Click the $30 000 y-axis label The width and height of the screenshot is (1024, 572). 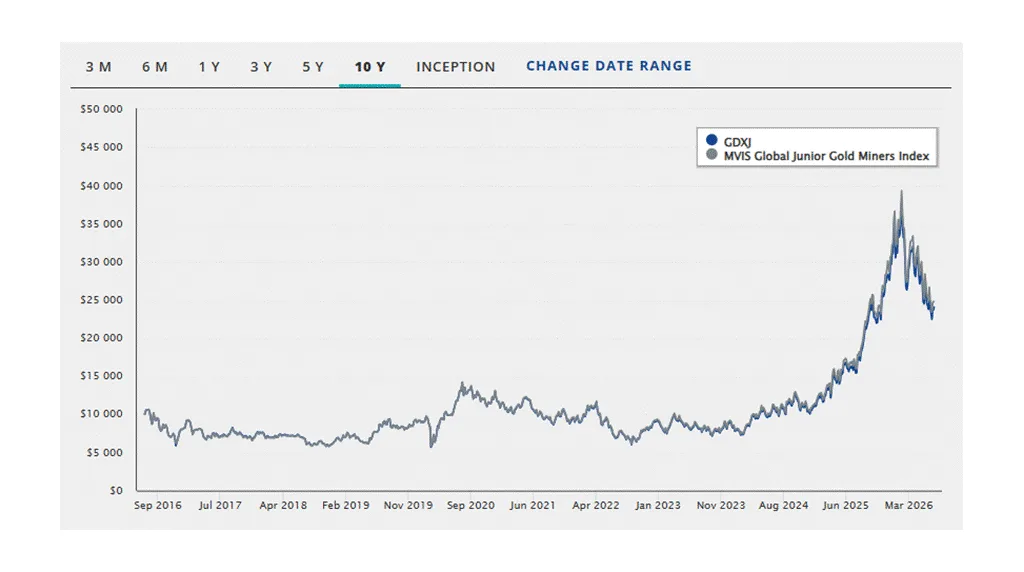101,262
